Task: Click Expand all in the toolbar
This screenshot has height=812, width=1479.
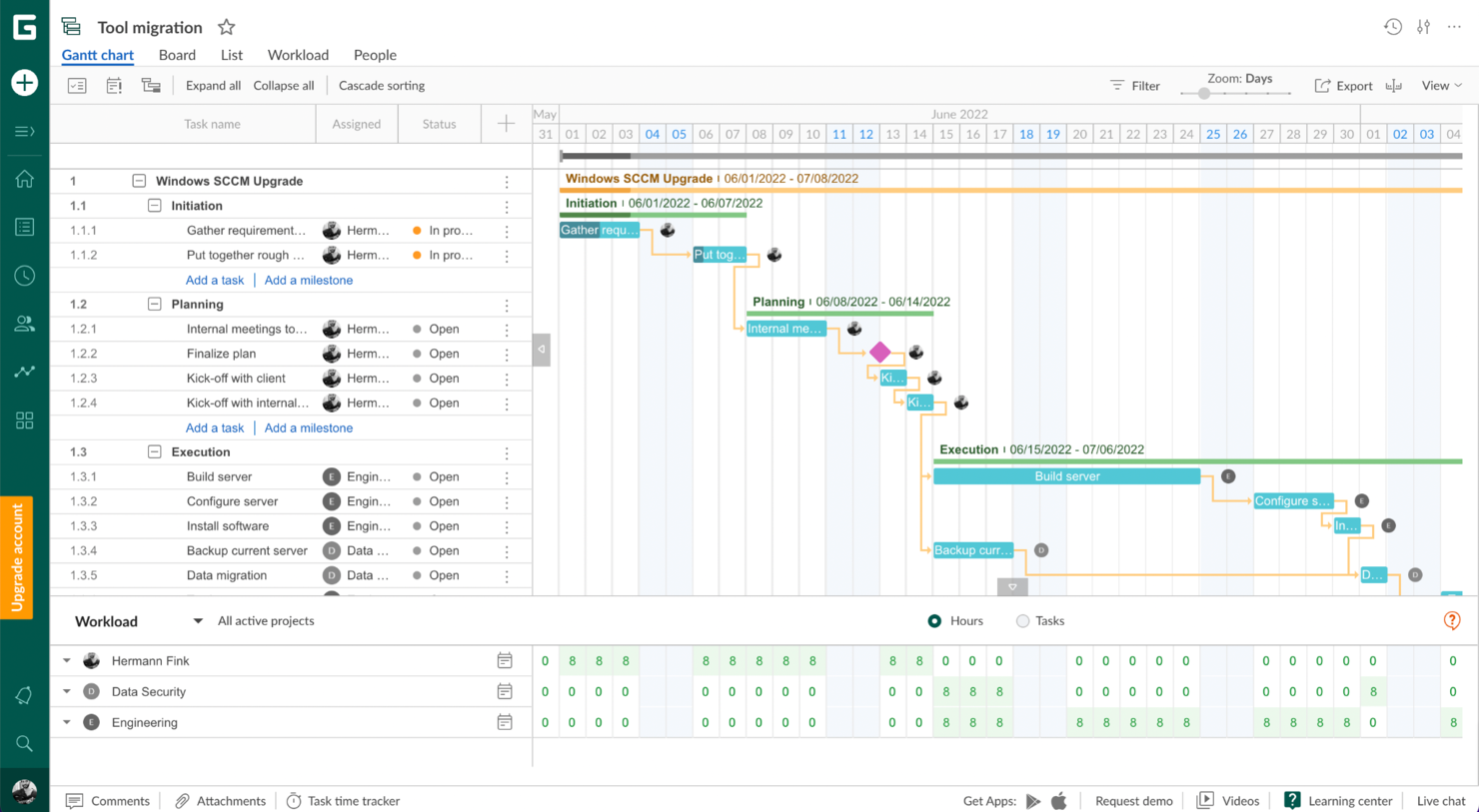Action: (213, 85)
